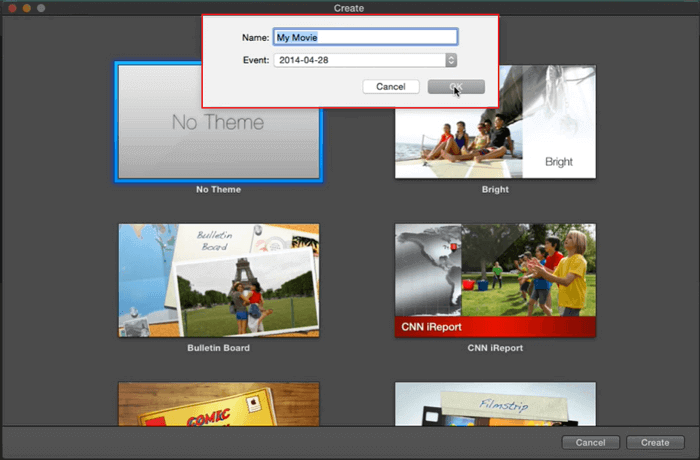Click the "Bulletin Board" caption label

pos(218,348)
